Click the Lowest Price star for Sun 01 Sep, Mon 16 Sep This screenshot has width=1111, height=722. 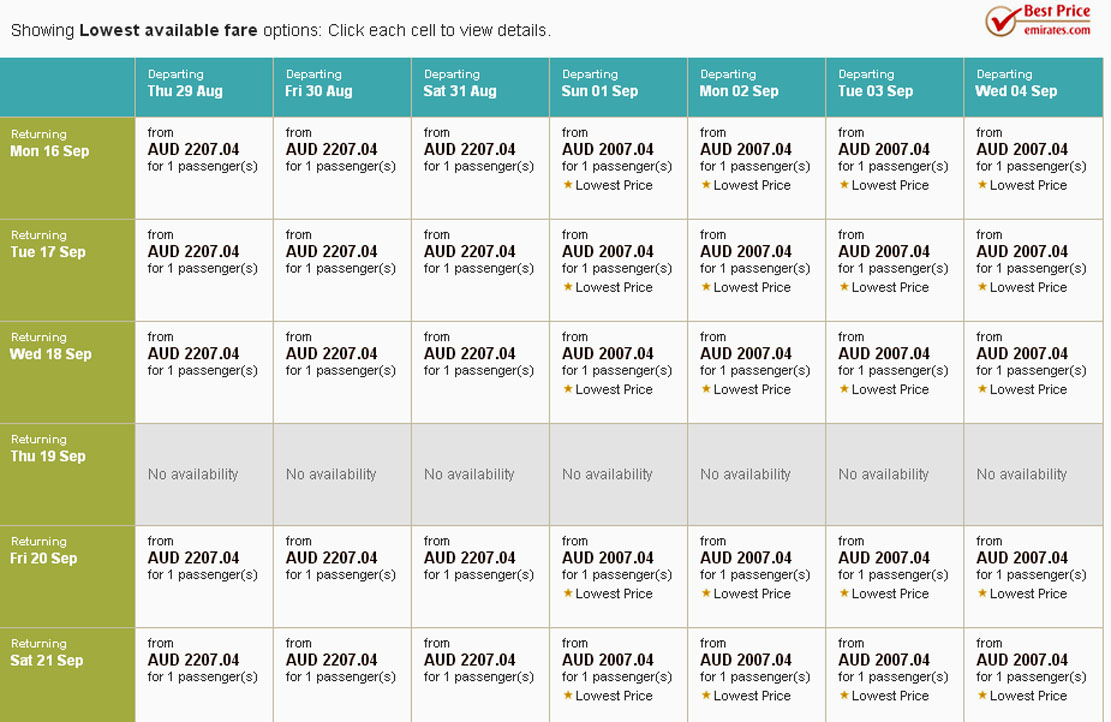(x=568, y=185)
